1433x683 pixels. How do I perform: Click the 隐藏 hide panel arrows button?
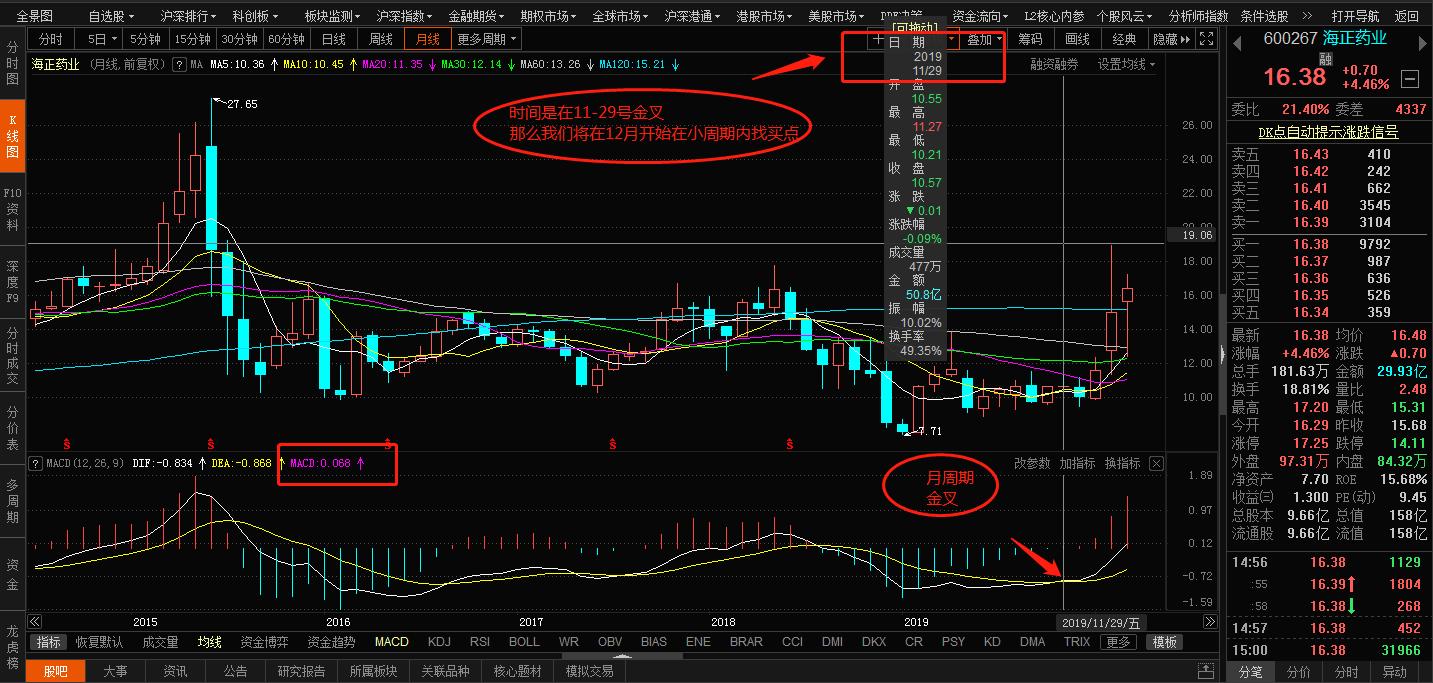[x=1170, y=39]
